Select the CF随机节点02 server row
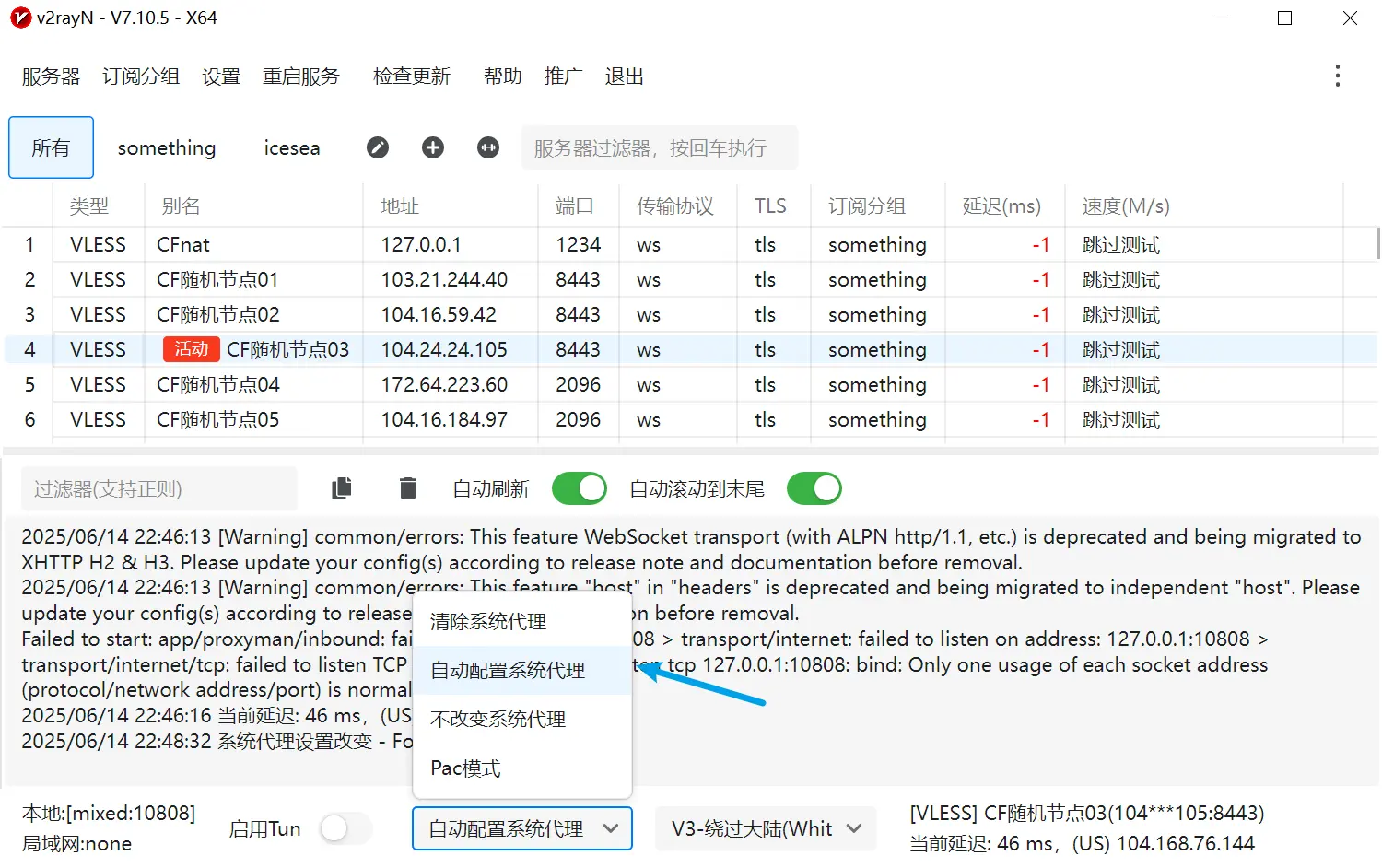Viewport: 1382px width, 868px height. click(x=689, y=315)
